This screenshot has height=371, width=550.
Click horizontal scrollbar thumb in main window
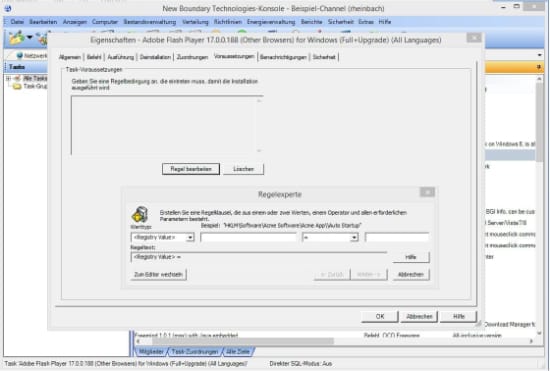243,341
